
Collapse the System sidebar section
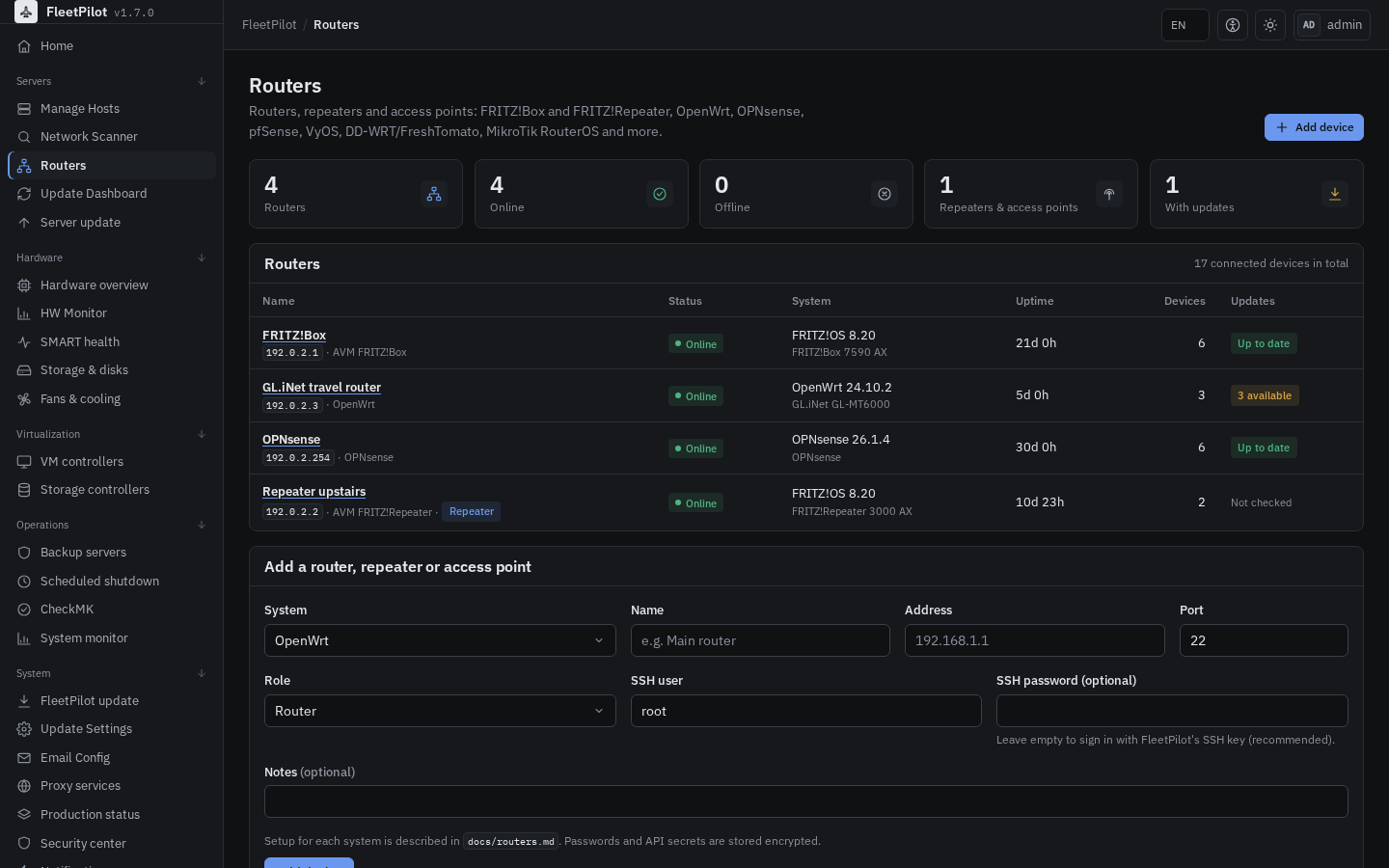click(202, 673)
